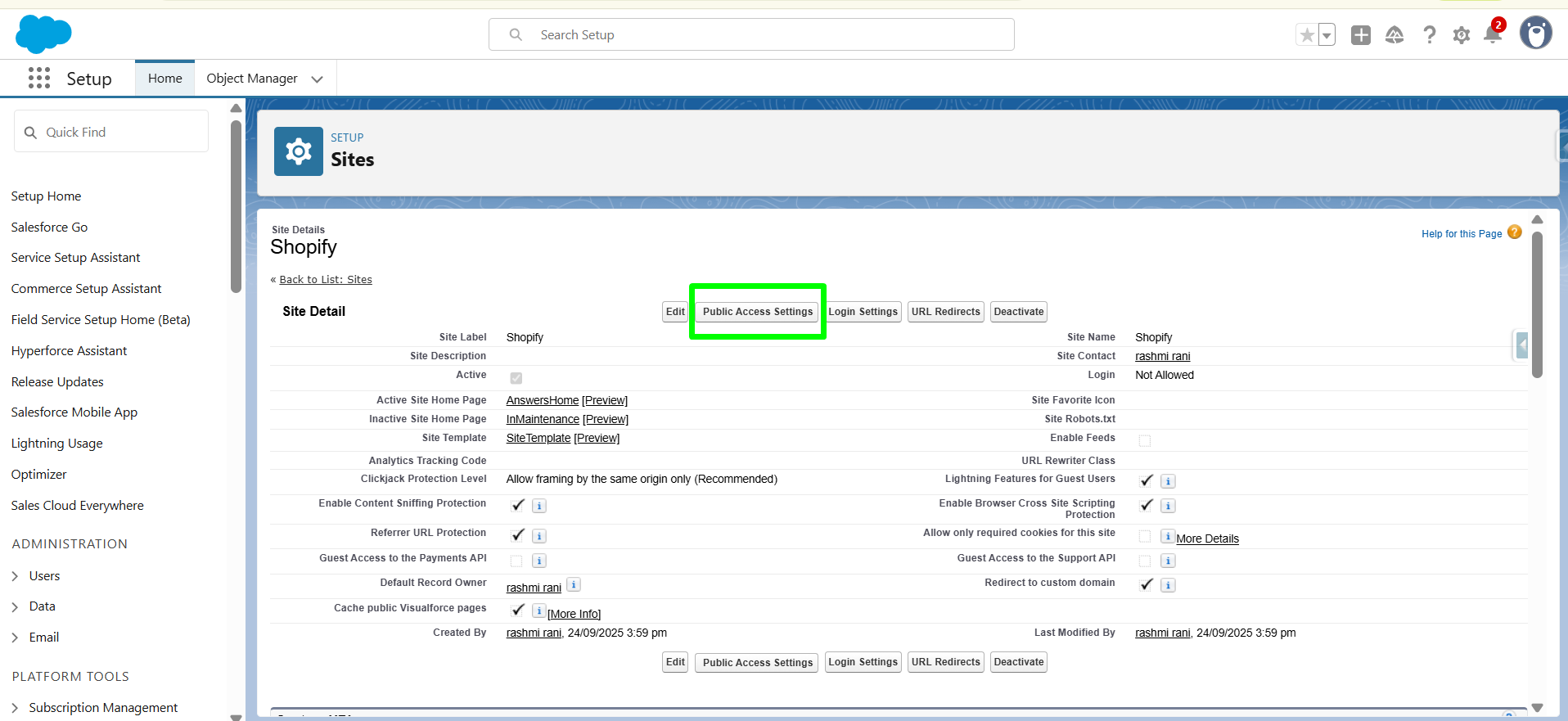Open the Setup gear menu icon

click(1461, 35)
